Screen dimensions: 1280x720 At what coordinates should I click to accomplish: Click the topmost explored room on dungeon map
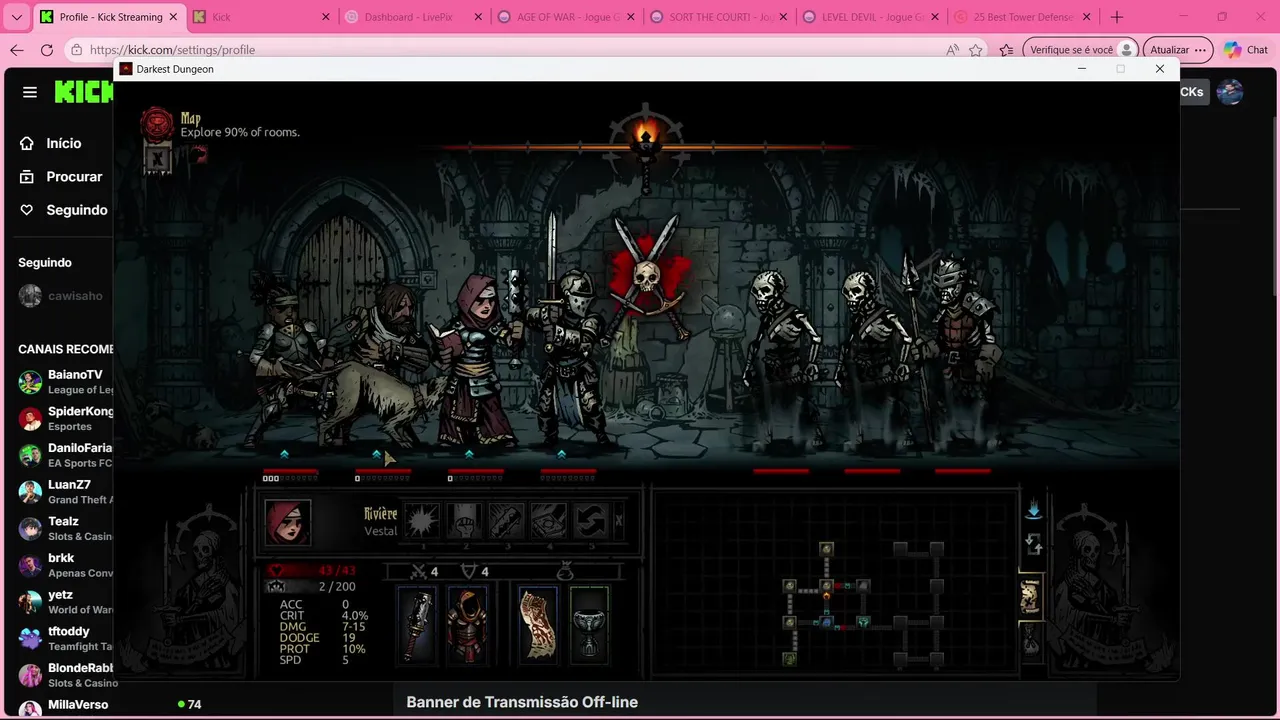pyautogui.click(x=826, y=549)
